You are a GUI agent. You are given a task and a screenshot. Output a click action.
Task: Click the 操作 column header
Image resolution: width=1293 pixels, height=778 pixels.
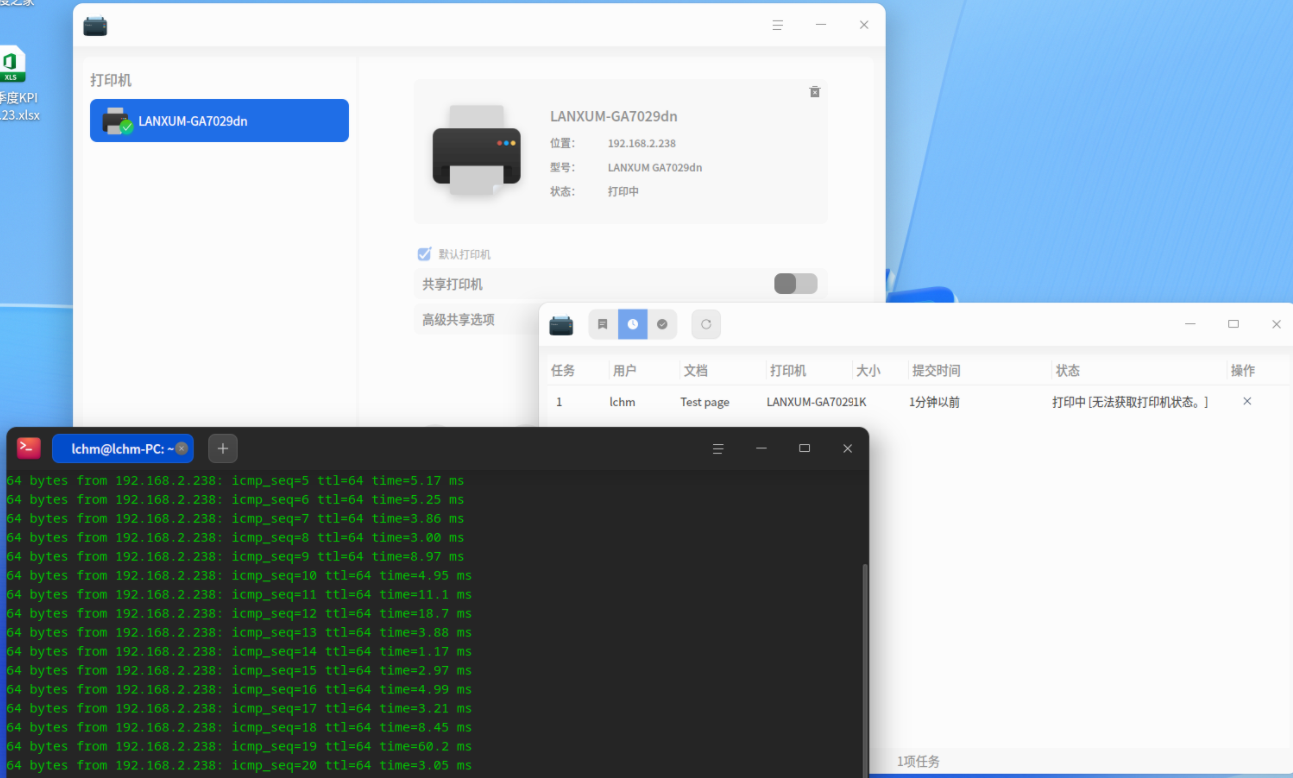pos(1243,370)
